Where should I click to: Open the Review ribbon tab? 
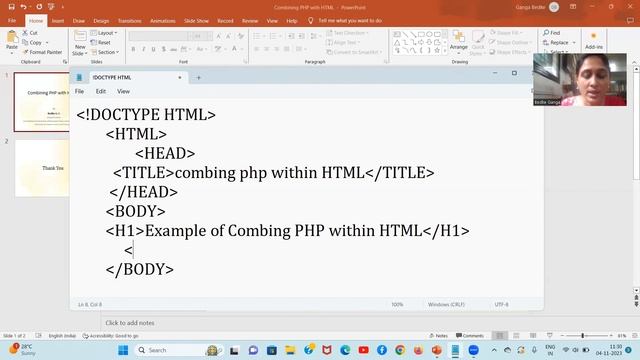pyautogui.click(x=250, y=20)
